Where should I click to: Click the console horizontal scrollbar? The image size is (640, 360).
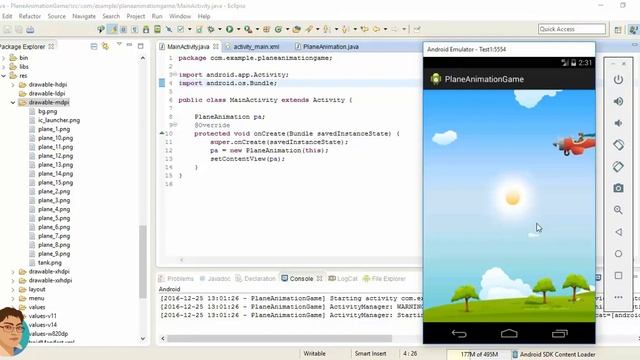pos(280,338)
